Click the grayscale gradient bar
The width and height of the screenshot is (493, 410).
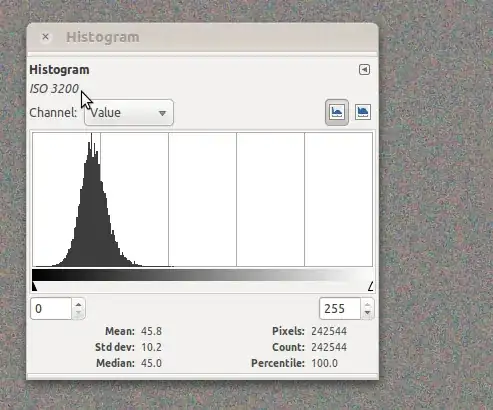203,275
